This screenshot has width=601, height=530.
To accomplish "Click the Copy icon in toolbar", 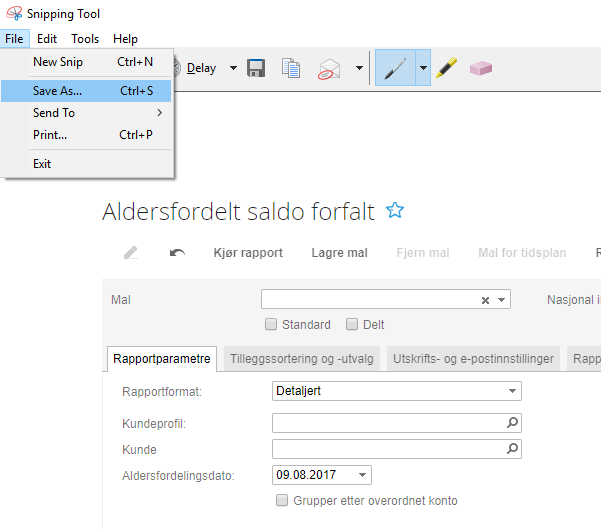I will coord(291,68).
